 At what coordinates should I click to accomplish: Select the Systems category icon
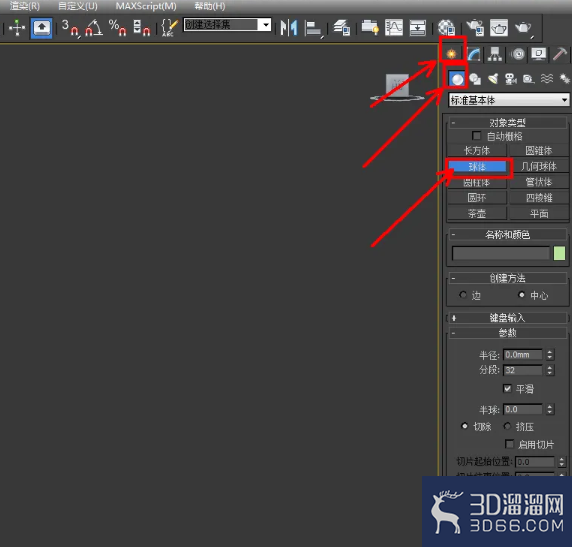tap(564, 79)
